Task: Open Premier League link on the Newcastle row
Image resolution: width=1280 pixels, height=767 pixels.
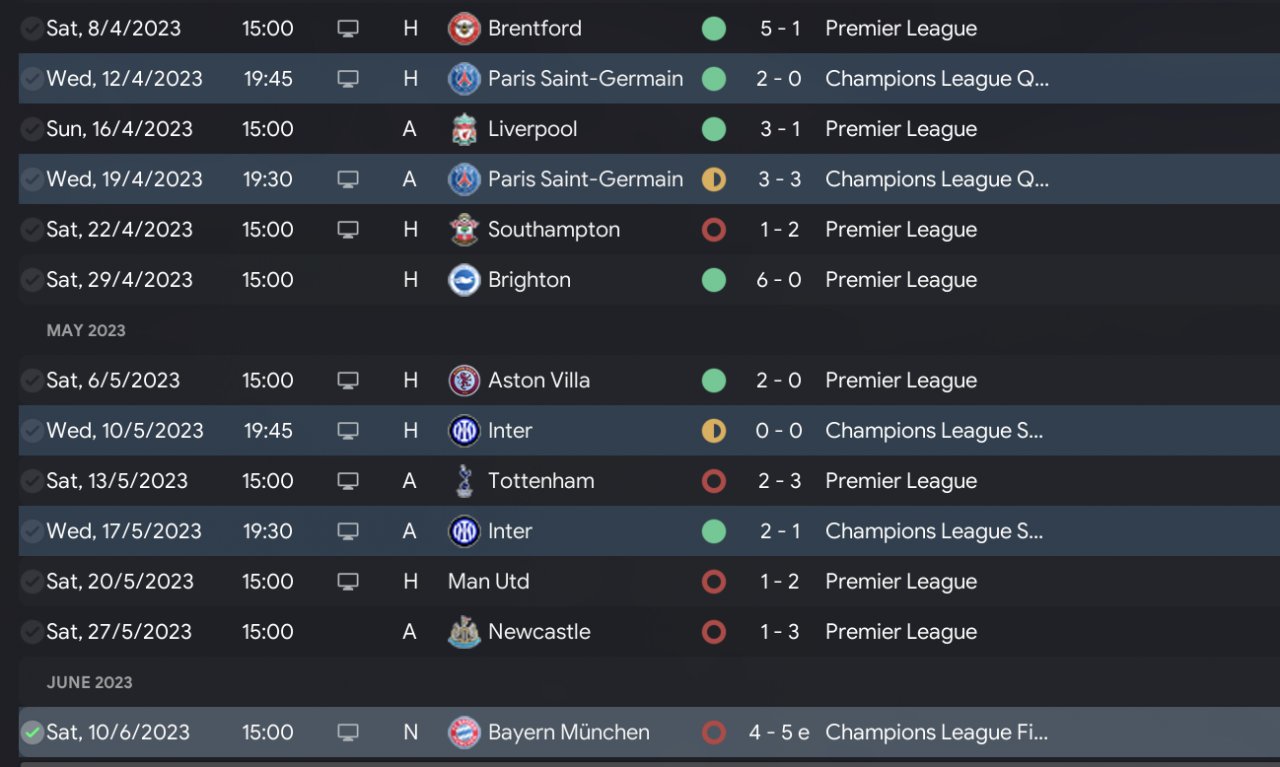Action: (x=900, y=632)
